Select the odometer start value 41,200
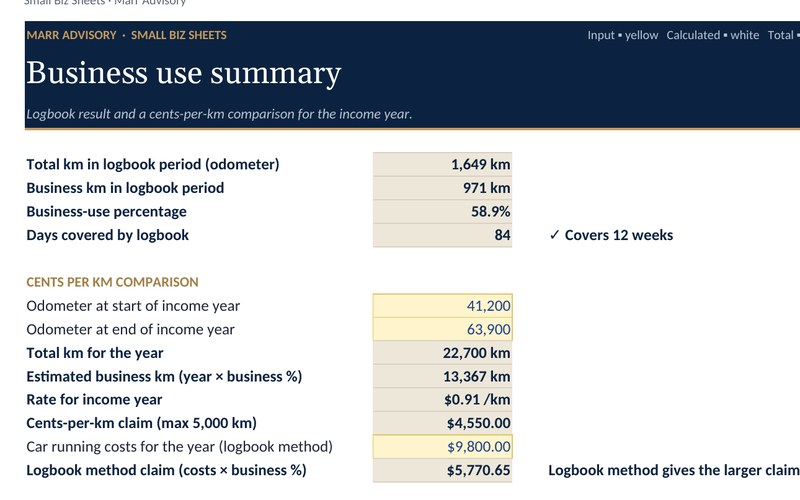Viewport: 800px width, 500px height. click(442, 306)
